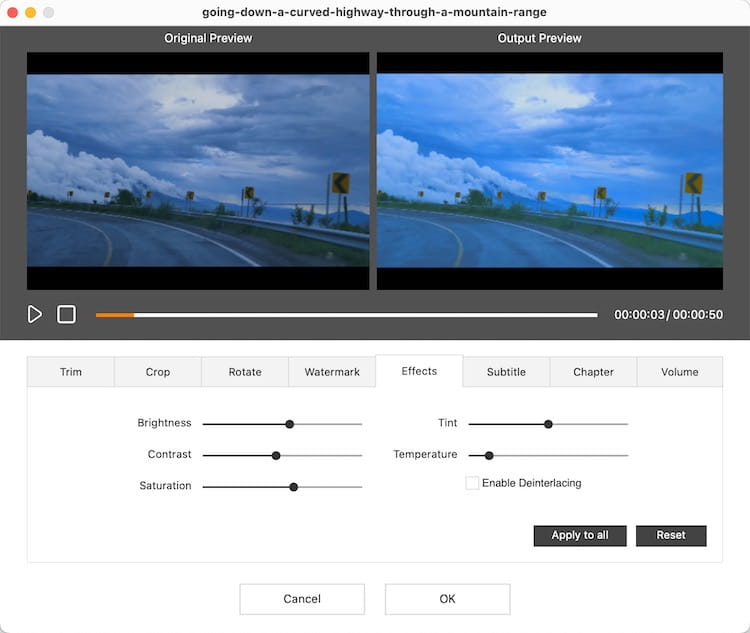The image size is (750, 633).
Task: Click the Brightness label
Action: [164, 423]
